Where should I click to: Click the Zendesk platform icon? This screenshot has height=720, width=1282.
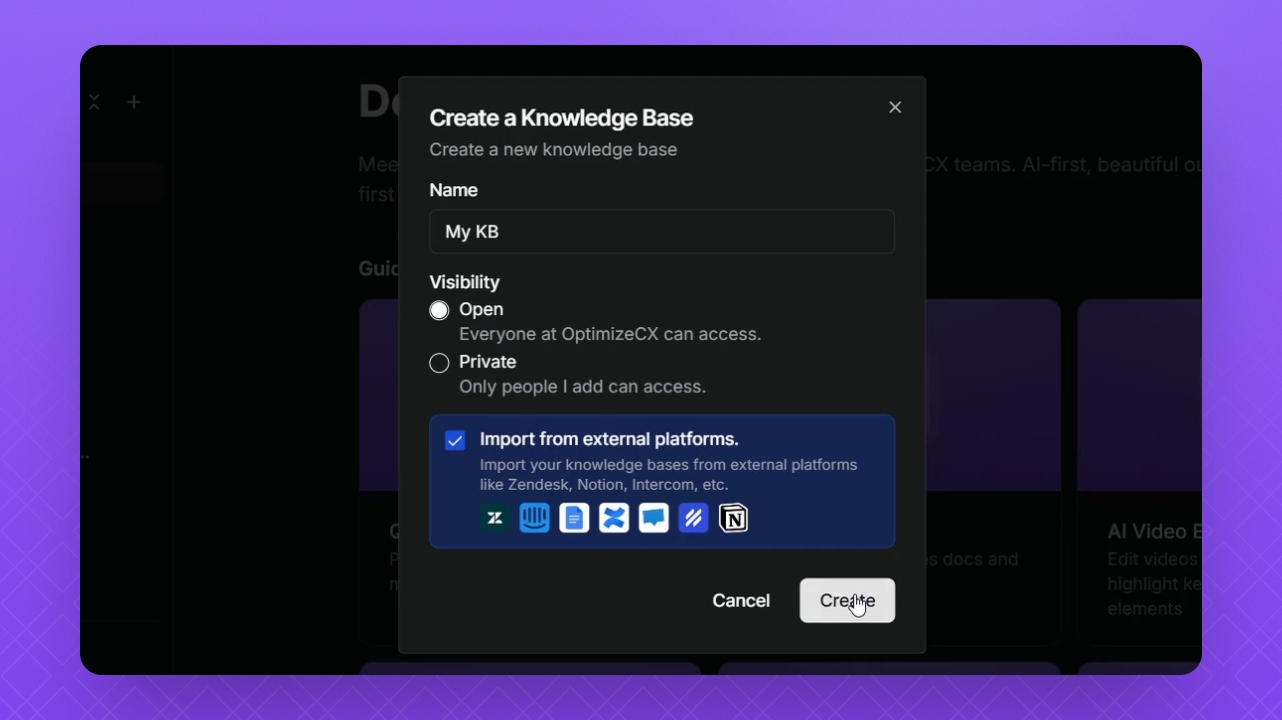495,518
